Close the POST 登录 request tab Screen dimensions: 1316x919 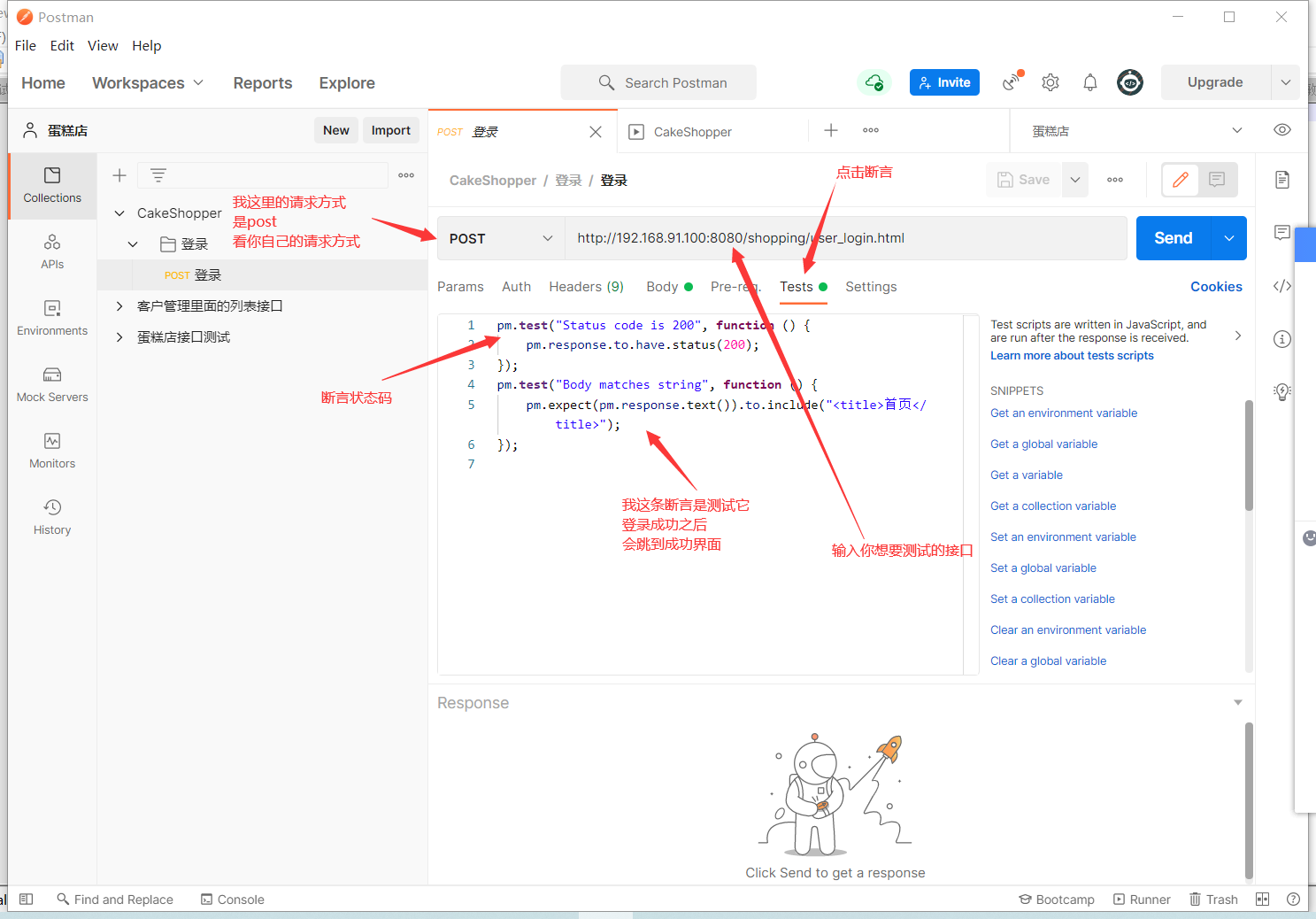point(596,132)
